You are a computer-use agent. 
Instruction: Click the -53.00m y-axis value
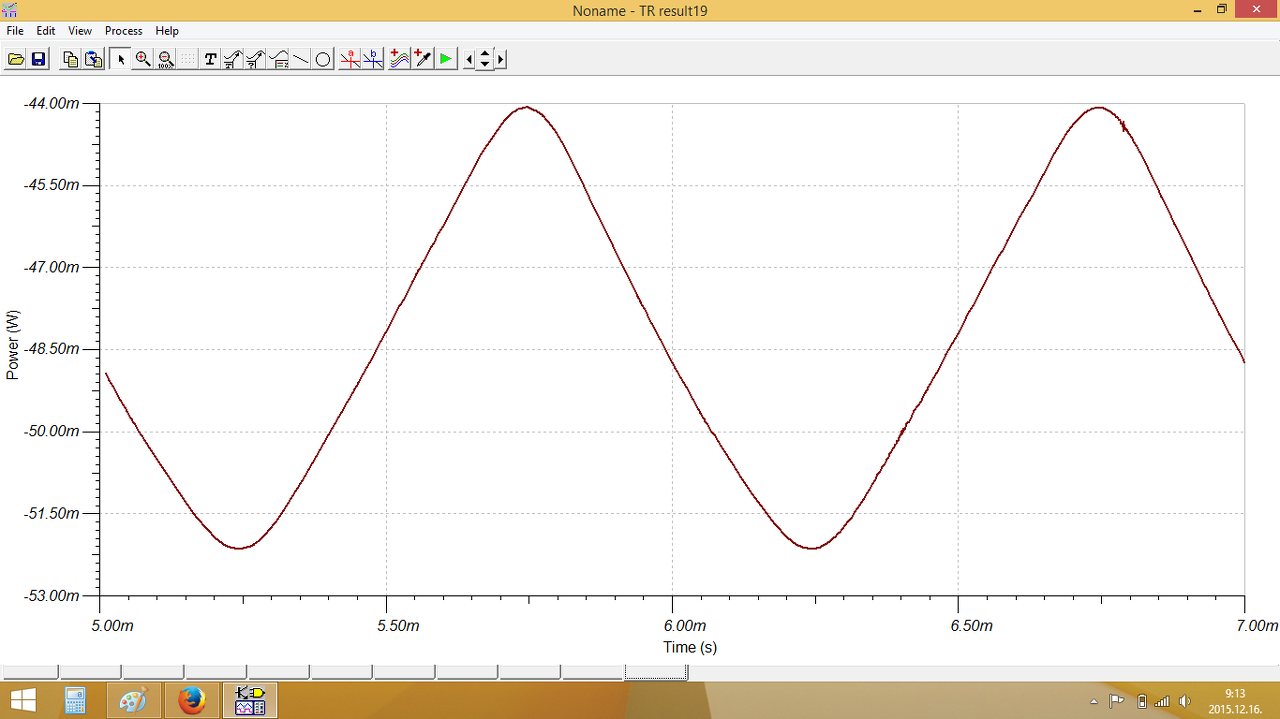(x=51, y=595)
